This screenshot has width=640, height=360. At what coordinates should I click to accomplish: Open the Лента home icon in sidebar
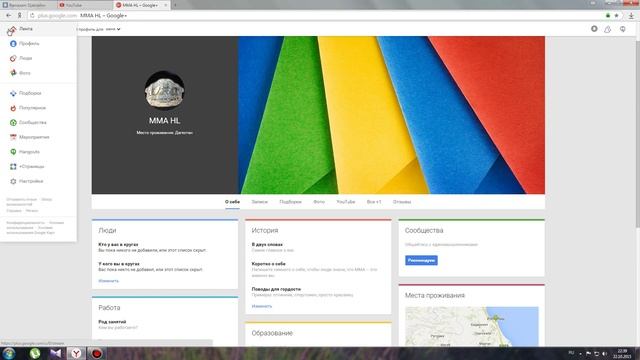(x=13, y=29)
